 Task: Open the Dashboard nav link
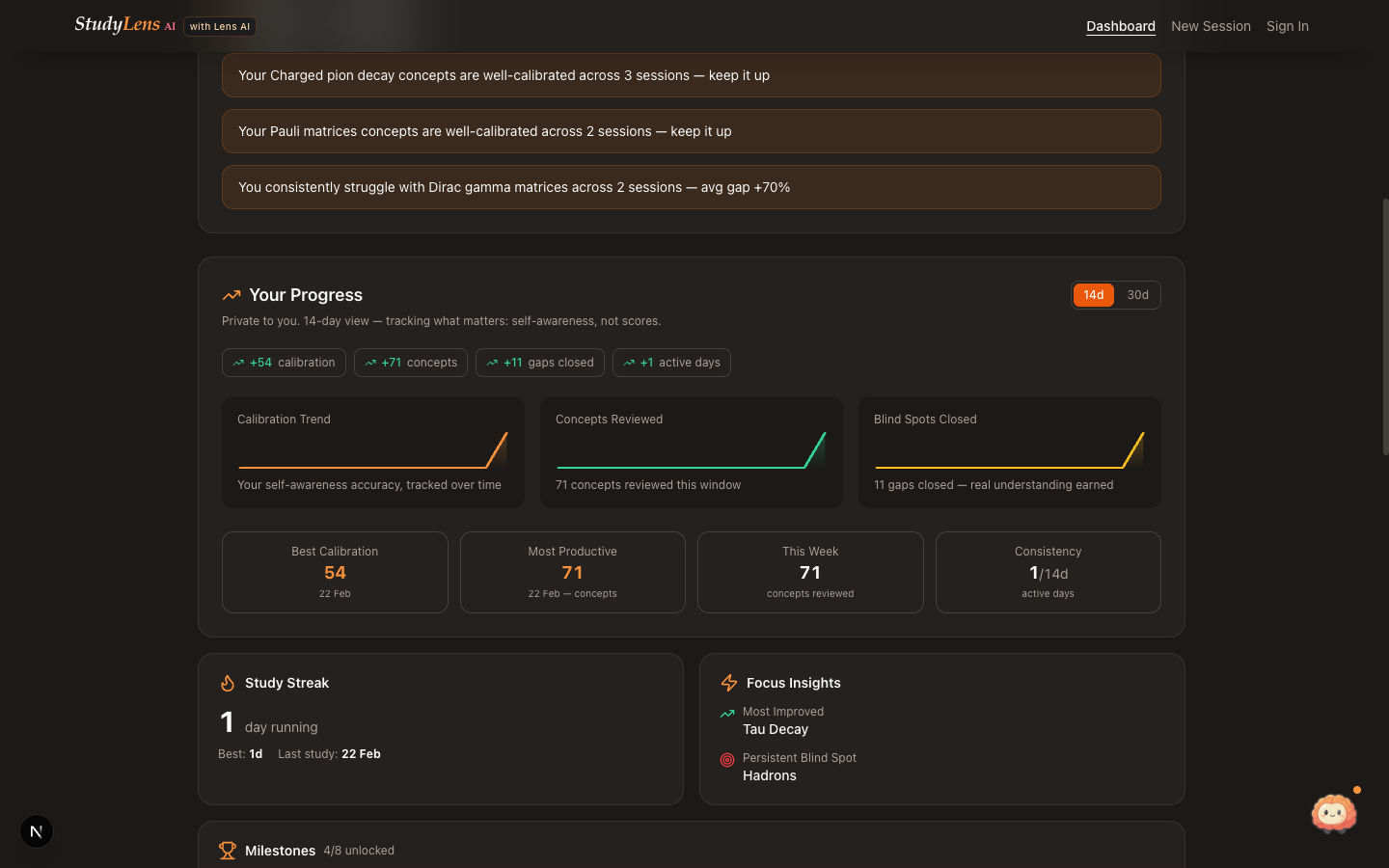pos(1121,26)
